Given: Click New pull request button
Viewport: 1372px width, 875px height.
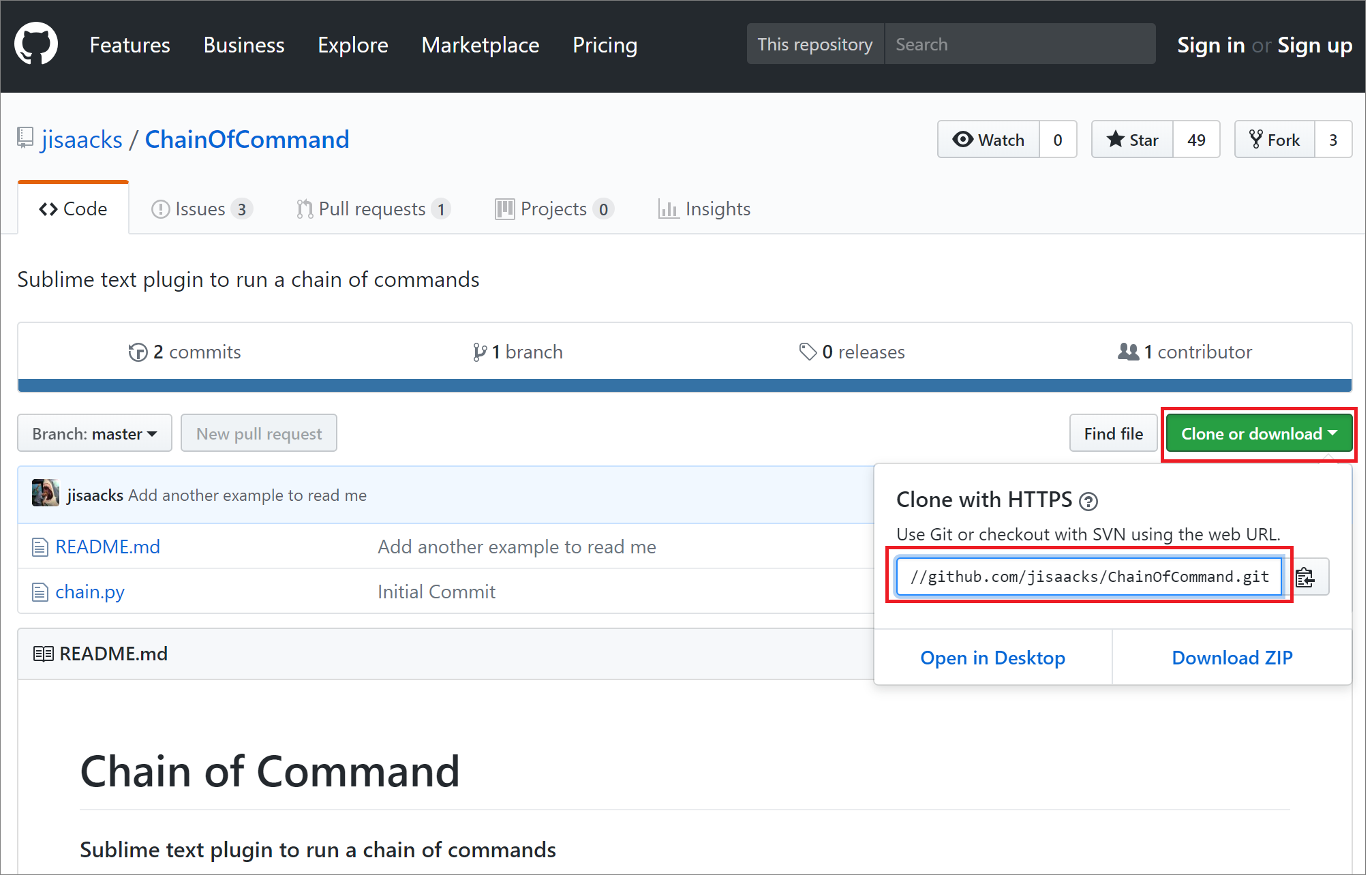Looking at the screenshot, I should pyautogui.click(x=258, y=433).
